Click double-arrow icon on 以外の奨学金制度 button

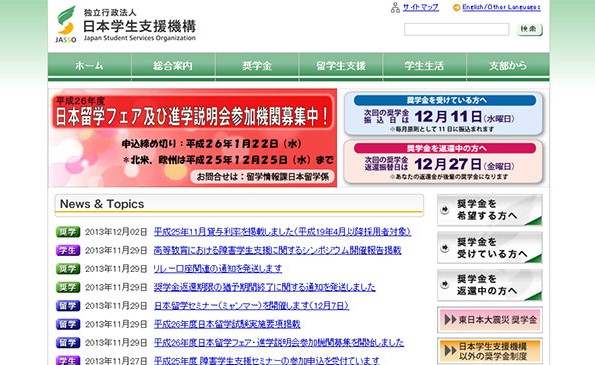pyautogui.click(x=450, y=351)
